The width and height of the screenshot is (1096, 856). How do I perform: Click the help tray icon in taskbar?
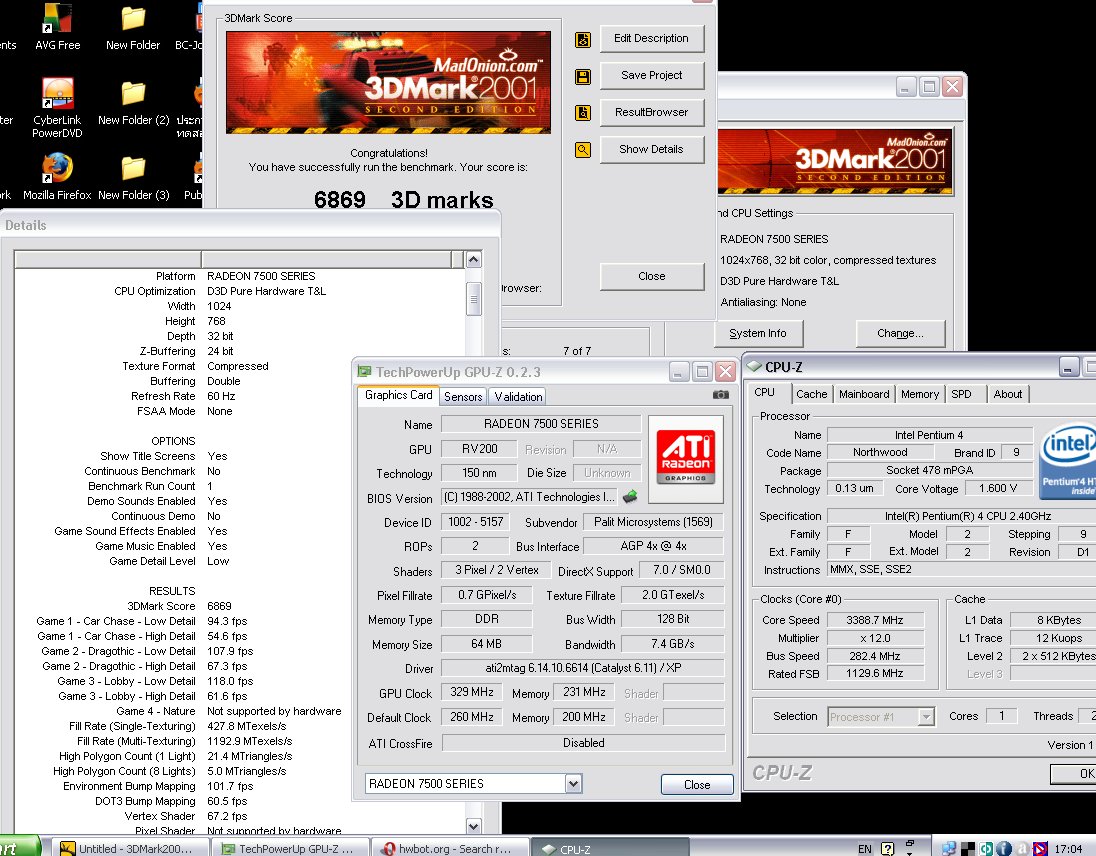pyautogui.click(x=888, y=848)
